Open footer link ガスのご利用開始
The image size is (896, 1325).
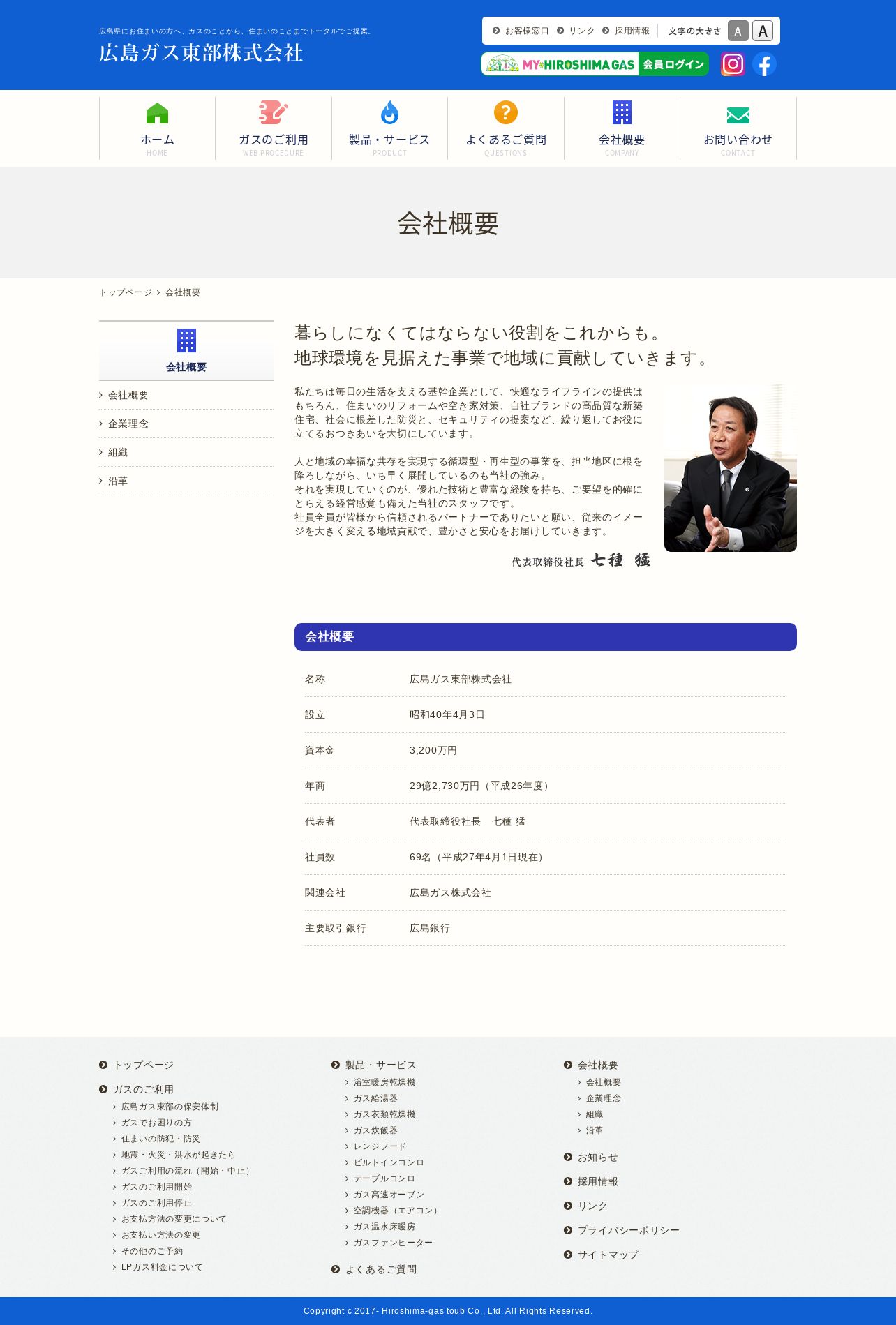[156, 1187]
